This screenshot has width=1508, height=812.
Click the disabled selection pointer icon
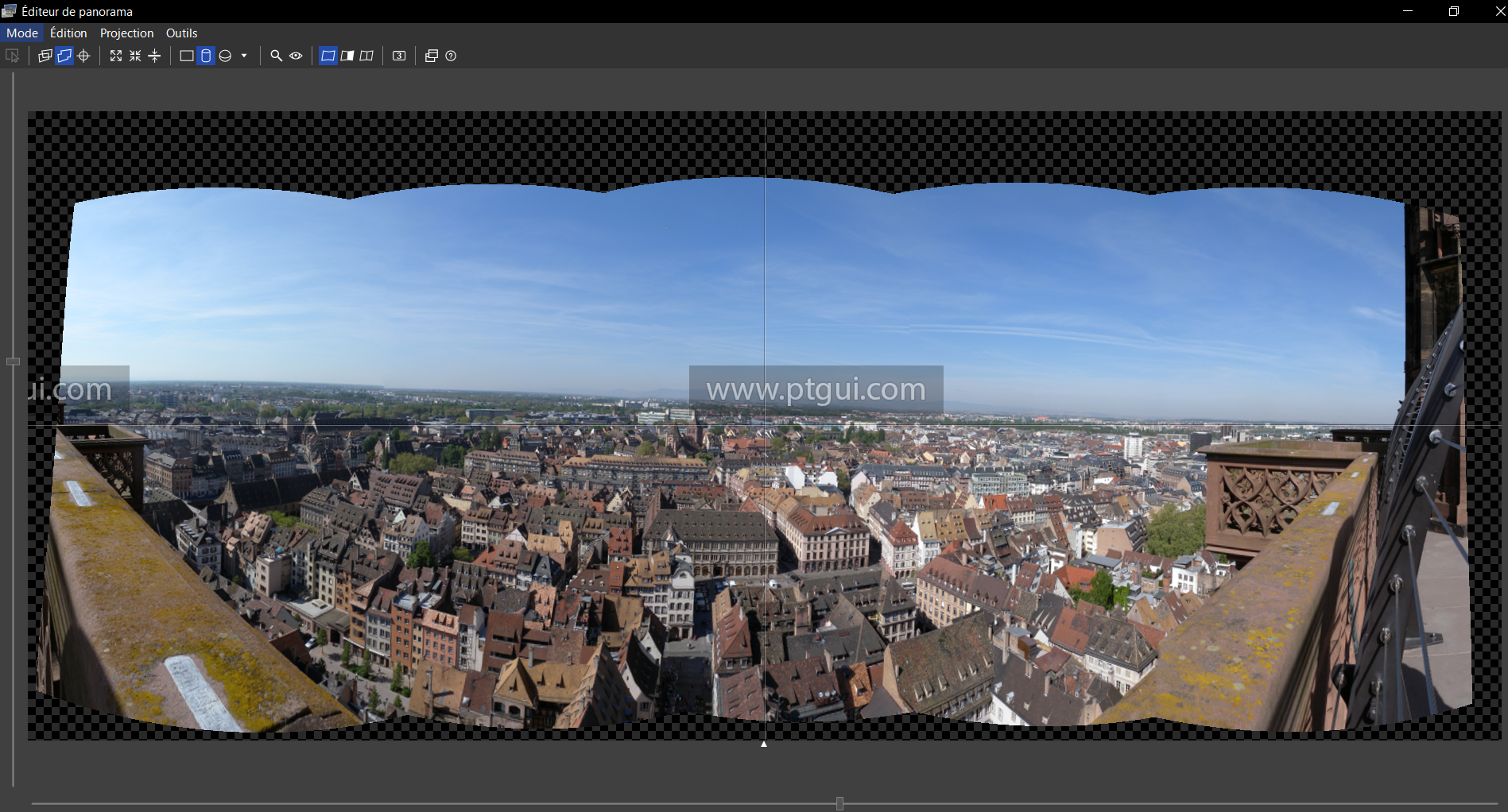click(13, 56)
